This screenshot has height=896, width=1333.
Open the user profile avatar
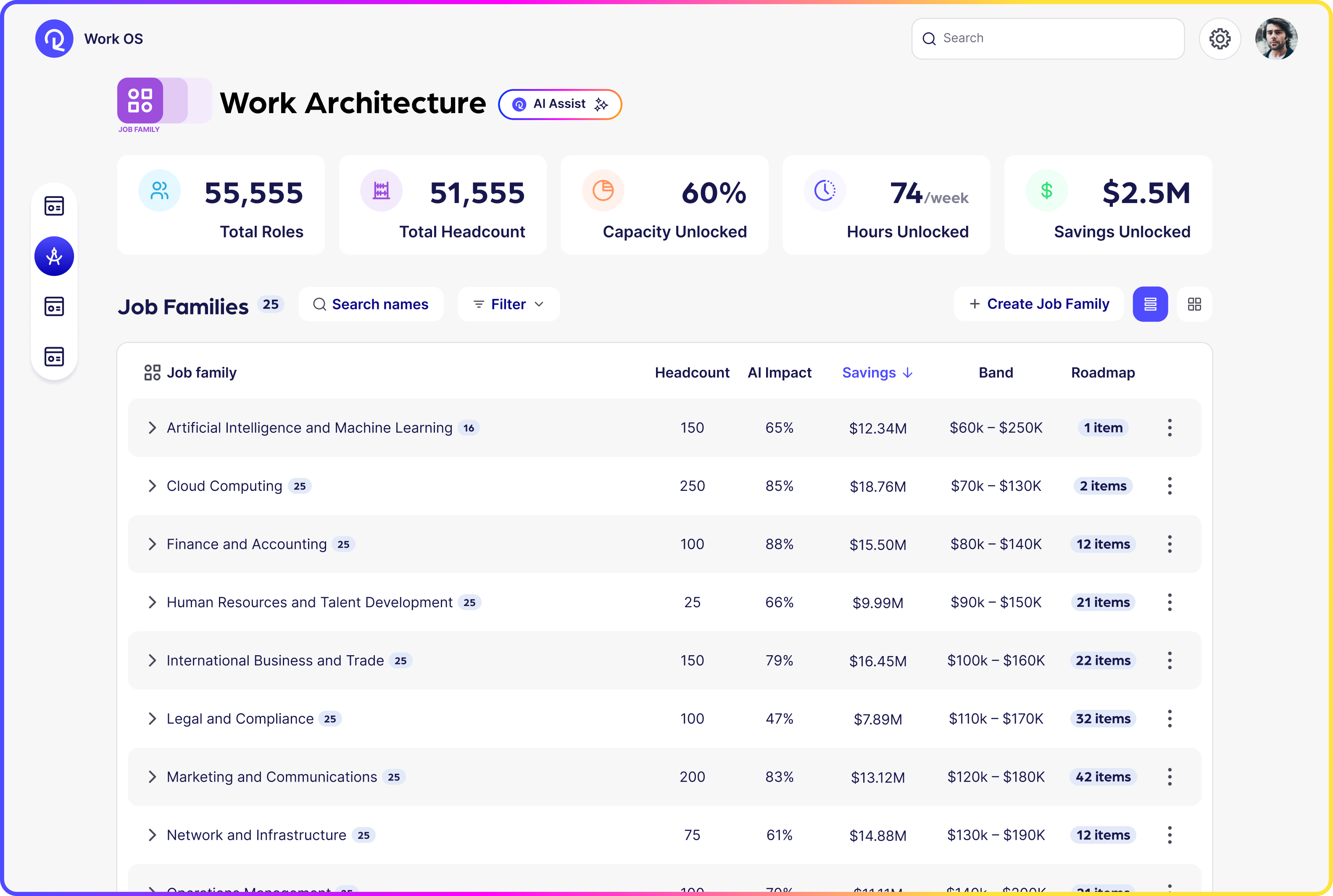pos(1276,39)
